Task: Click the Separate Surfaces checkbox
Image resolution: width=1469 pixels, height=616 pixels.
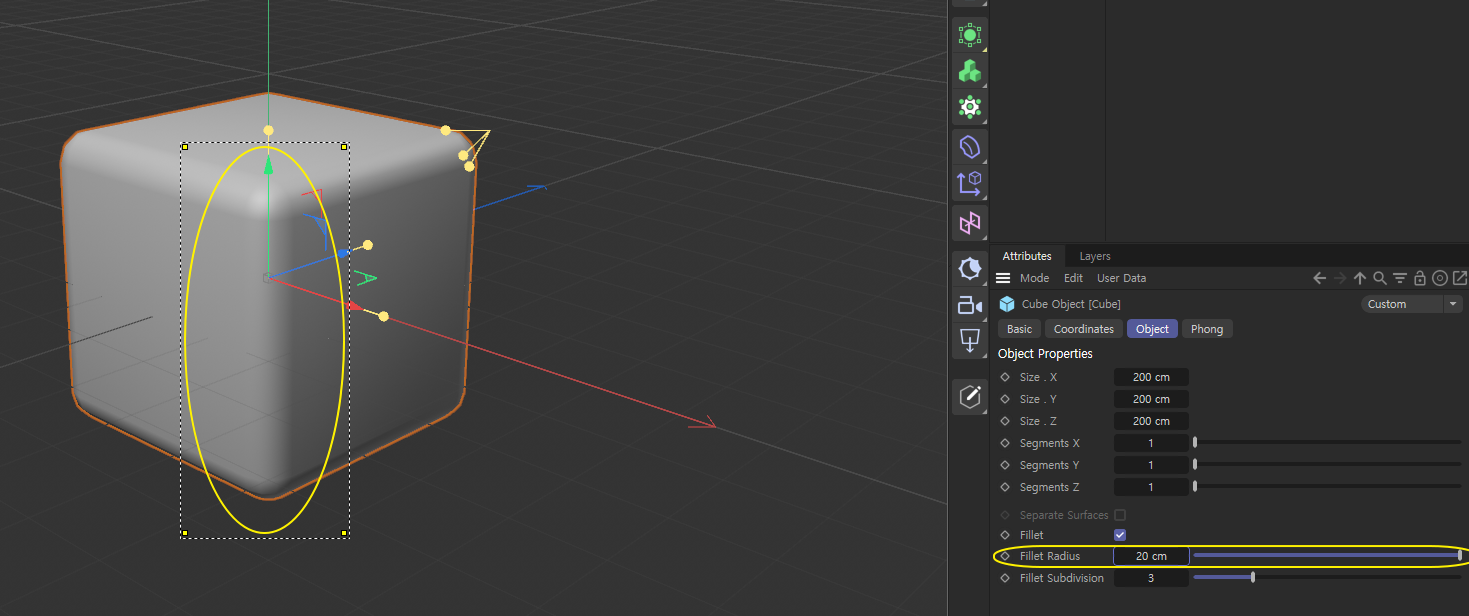Action: pyautogui.click(x=1120, y=515)
